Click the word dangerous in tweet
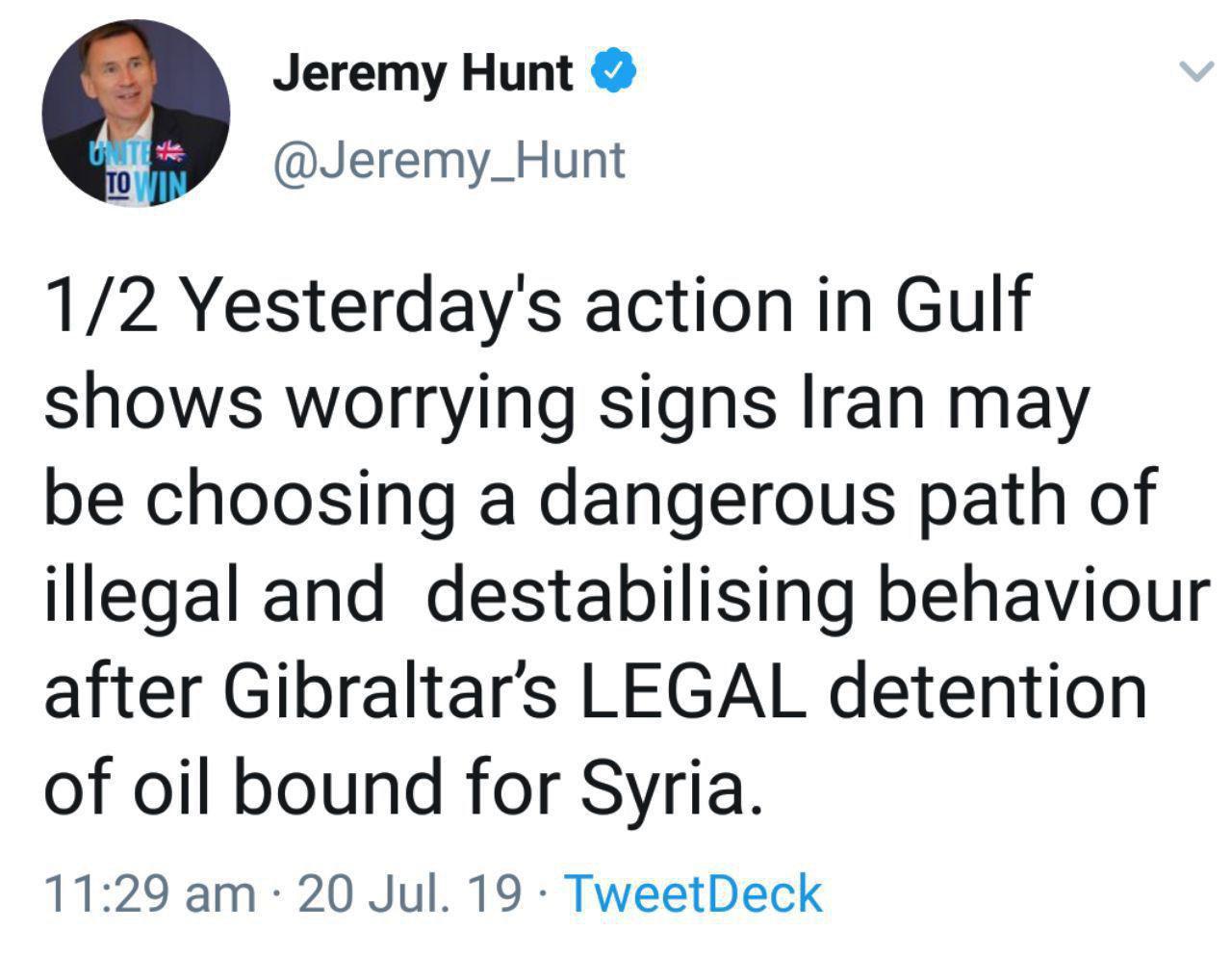 click(x=713, y=500)
